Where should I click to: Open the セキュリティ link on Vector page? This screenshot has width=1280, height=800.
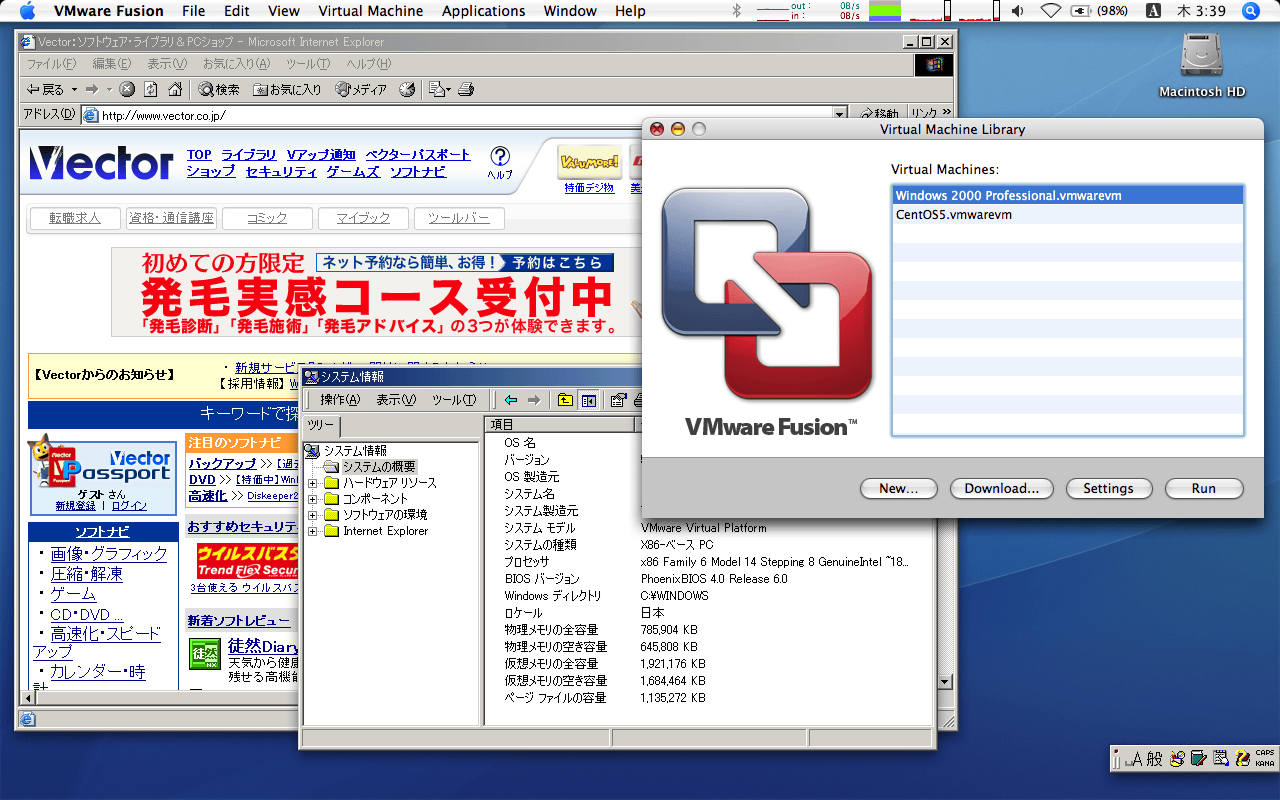pyautogui.click(x=281, y=172)
